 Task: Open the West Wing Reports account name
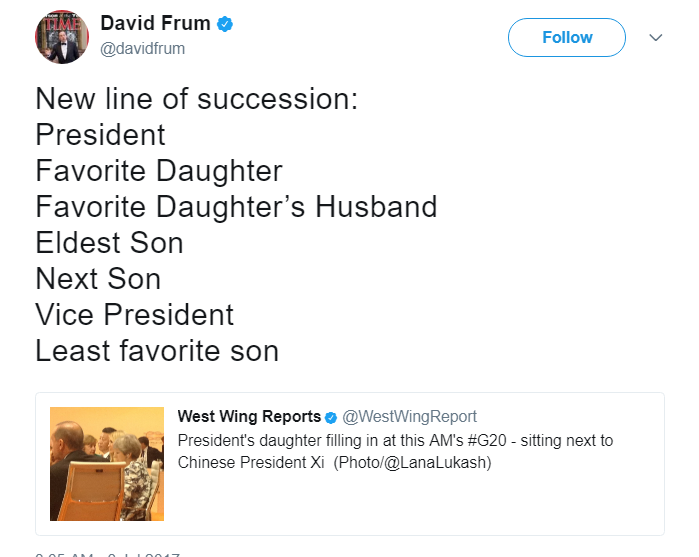coord(249,417)
